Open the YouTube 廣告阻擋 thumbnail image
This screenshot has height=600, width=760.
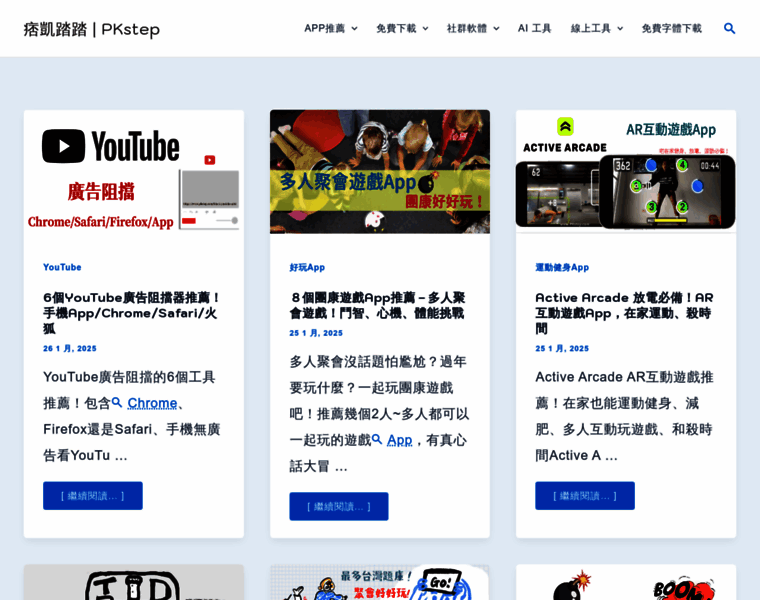pos(134,172)
